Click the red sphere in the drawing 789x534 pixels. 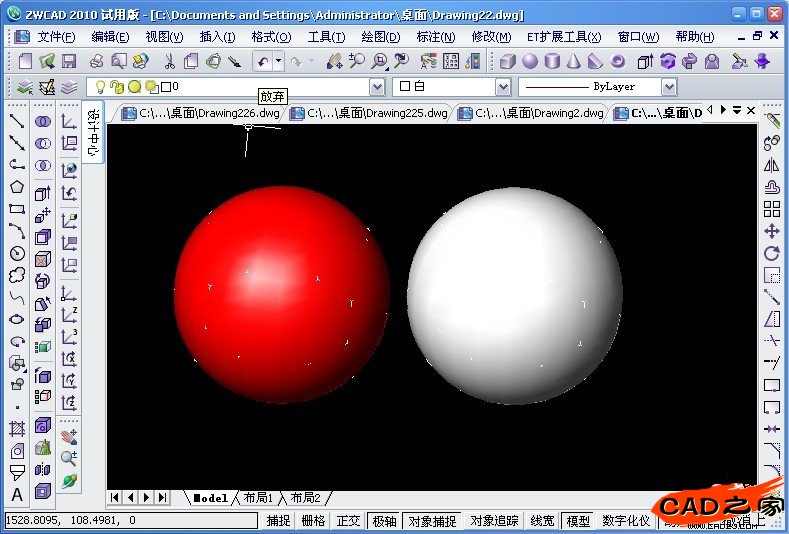282,294
